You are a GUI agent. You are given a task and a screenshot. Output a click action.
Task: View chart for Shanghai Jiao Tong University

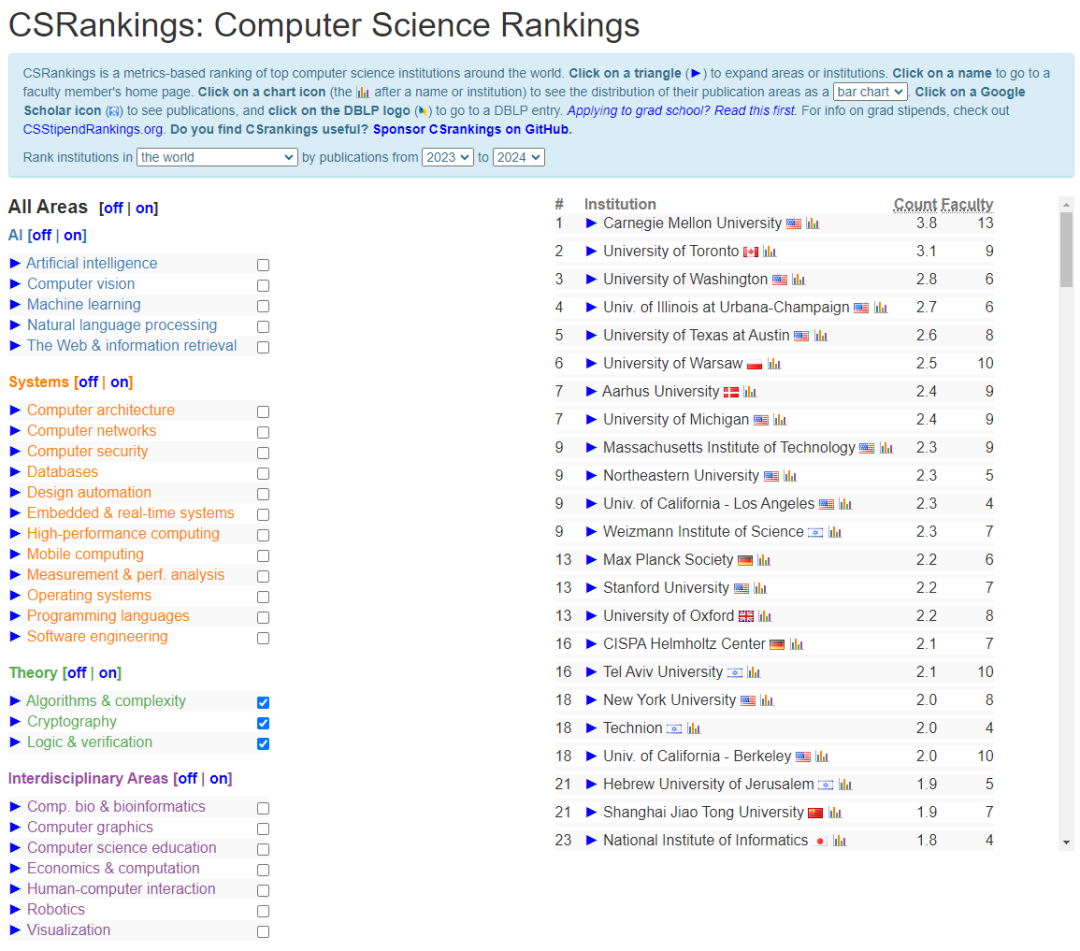tap(835, 812)
